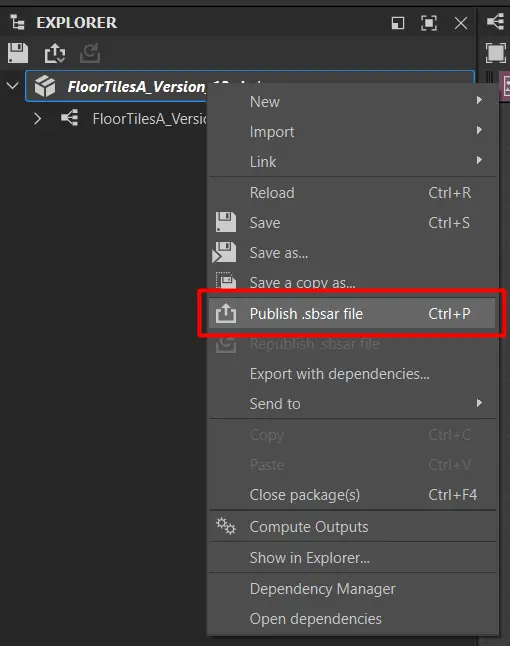Click the Ctrl+R shortcut label
Viewport: 510px width, 646px height.
pyautogui.click(x=449, y=192)
